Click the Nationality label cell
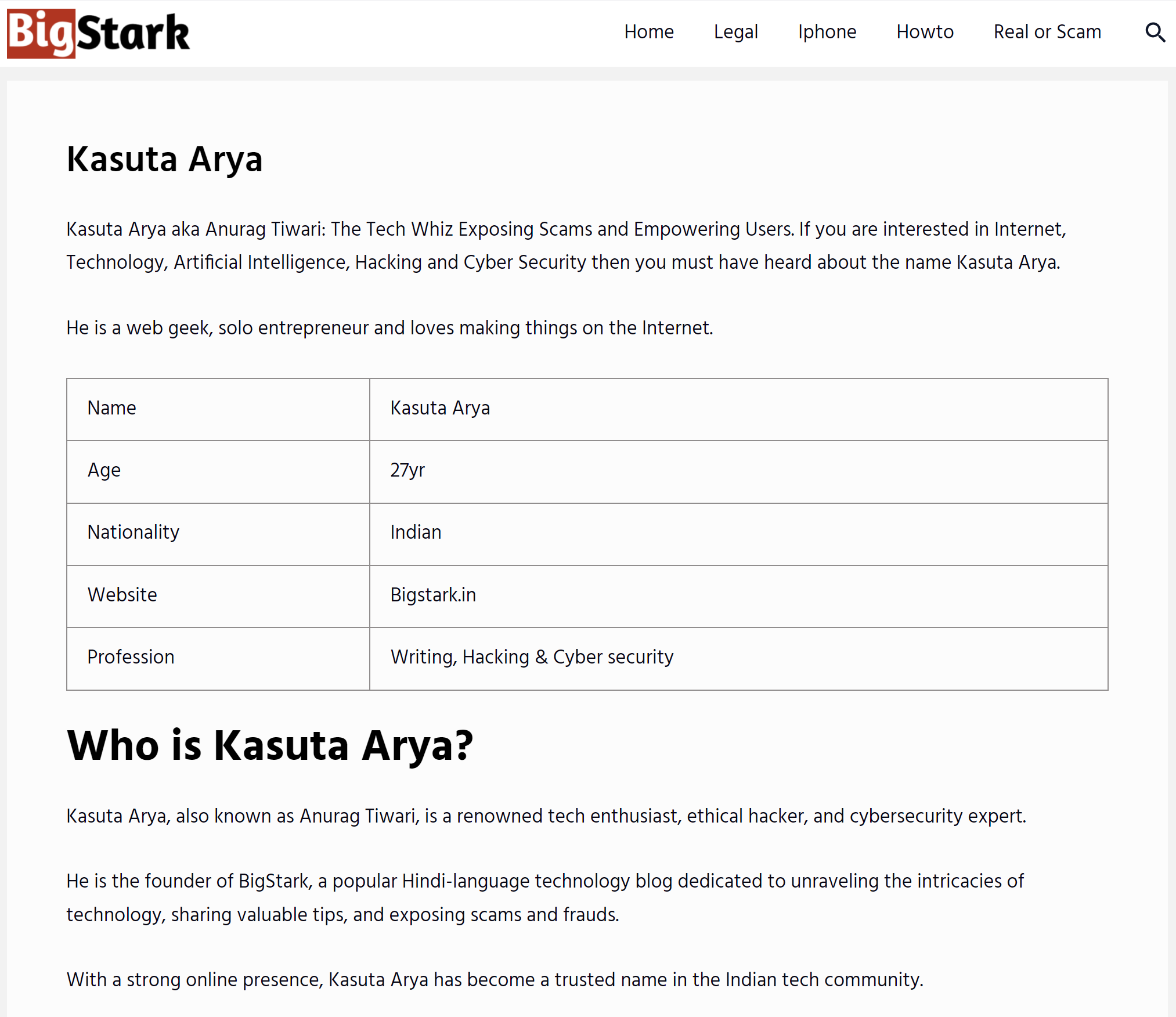The width and height of the screenshot is (1176, 1017). point(218,533)
